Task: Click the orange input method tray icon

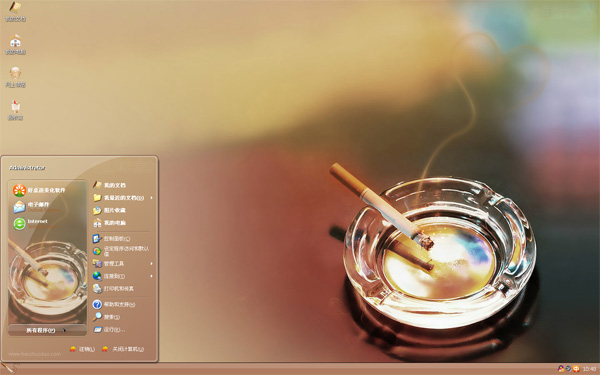Action: [576, 369]
